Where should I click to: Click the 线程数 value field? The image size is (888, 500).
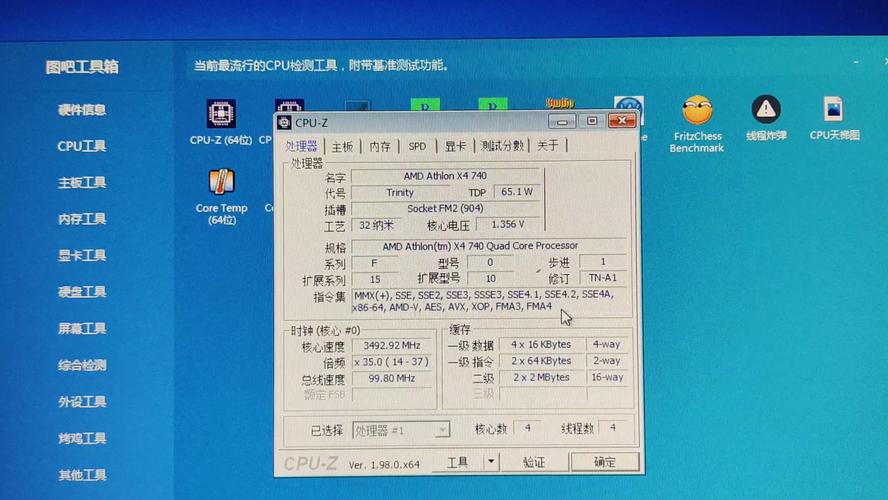pyautogui.click(x=612, y=428)
